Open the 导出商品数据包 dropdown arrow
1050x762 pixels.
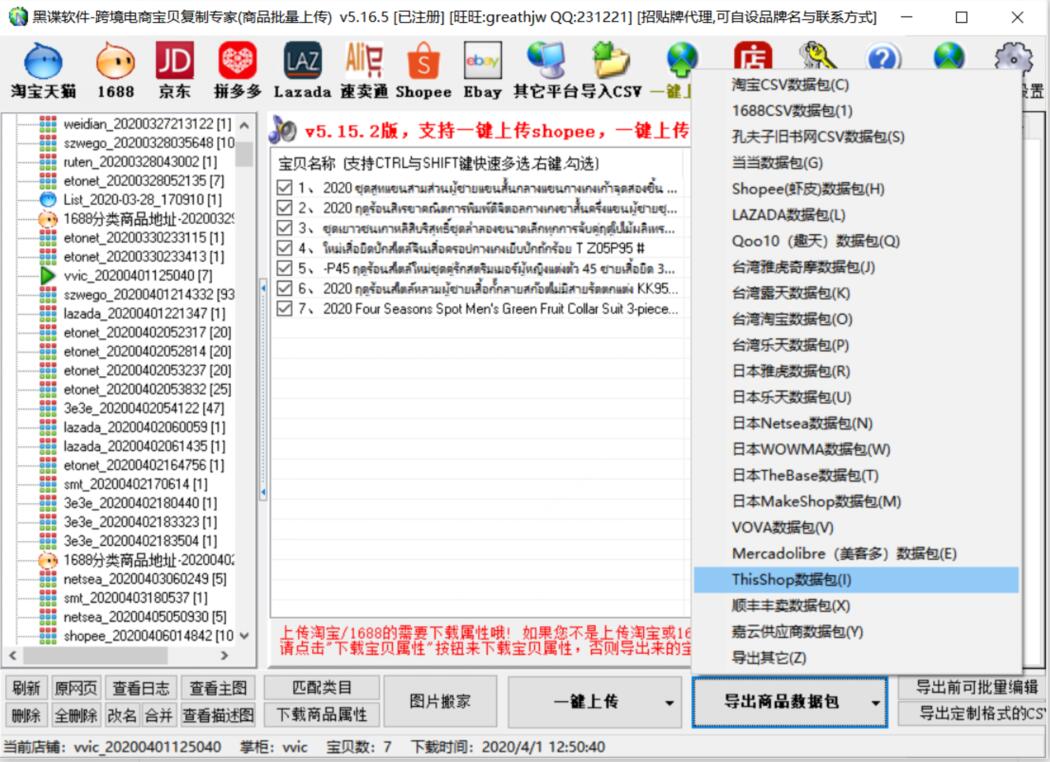pyautogui.click(x=875, y=702)
